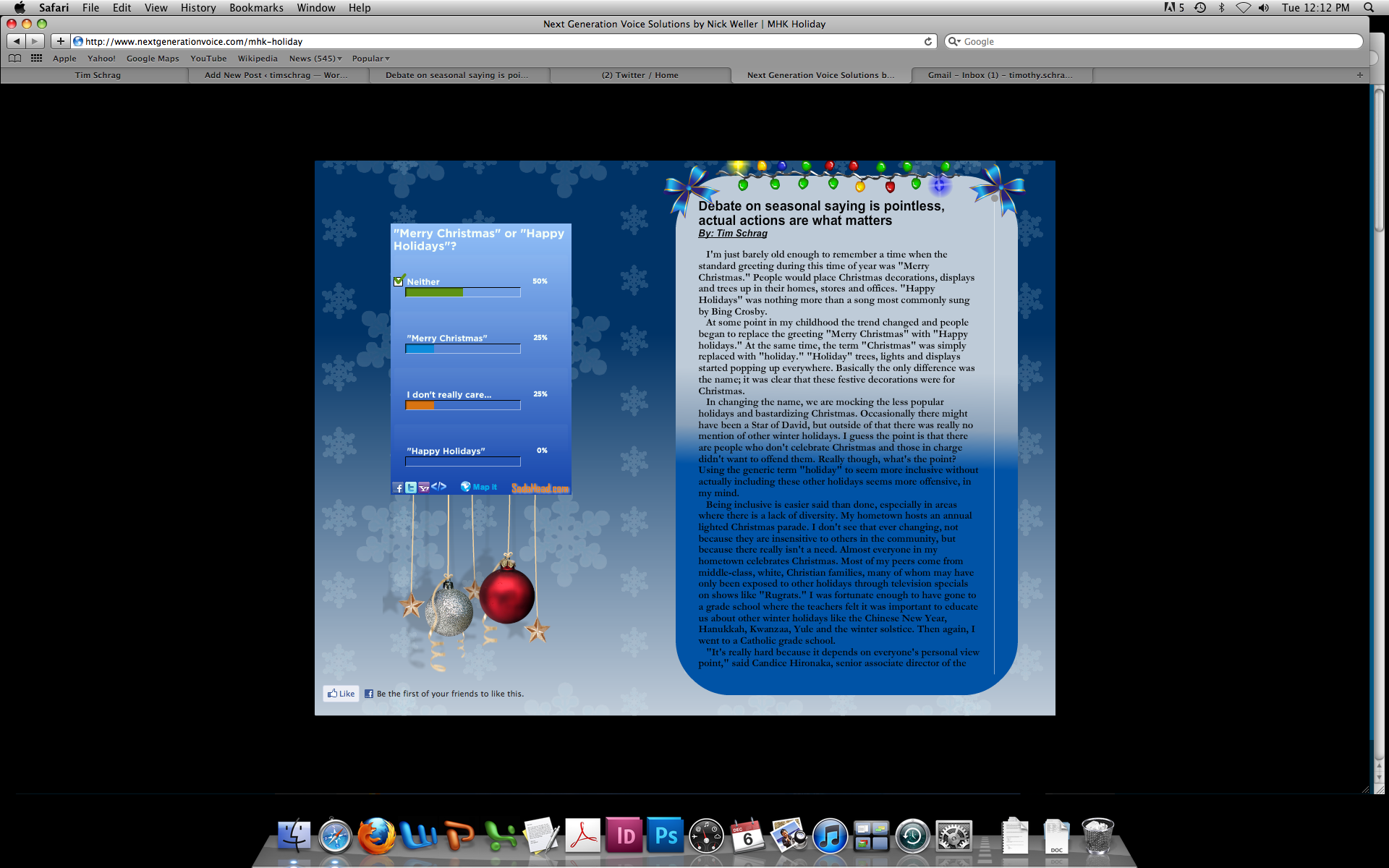
Task: Reload the page with refresh icon
Action: pos(928,42)
